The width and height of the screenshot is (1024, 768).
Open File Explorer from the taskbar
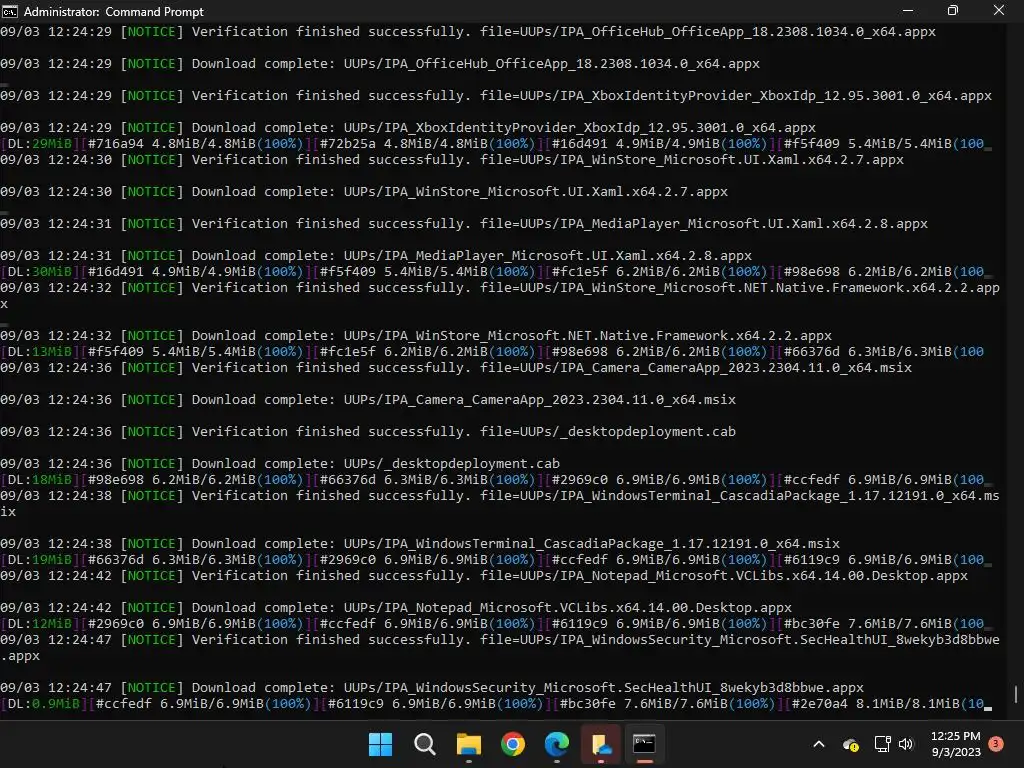coord(468,744)
